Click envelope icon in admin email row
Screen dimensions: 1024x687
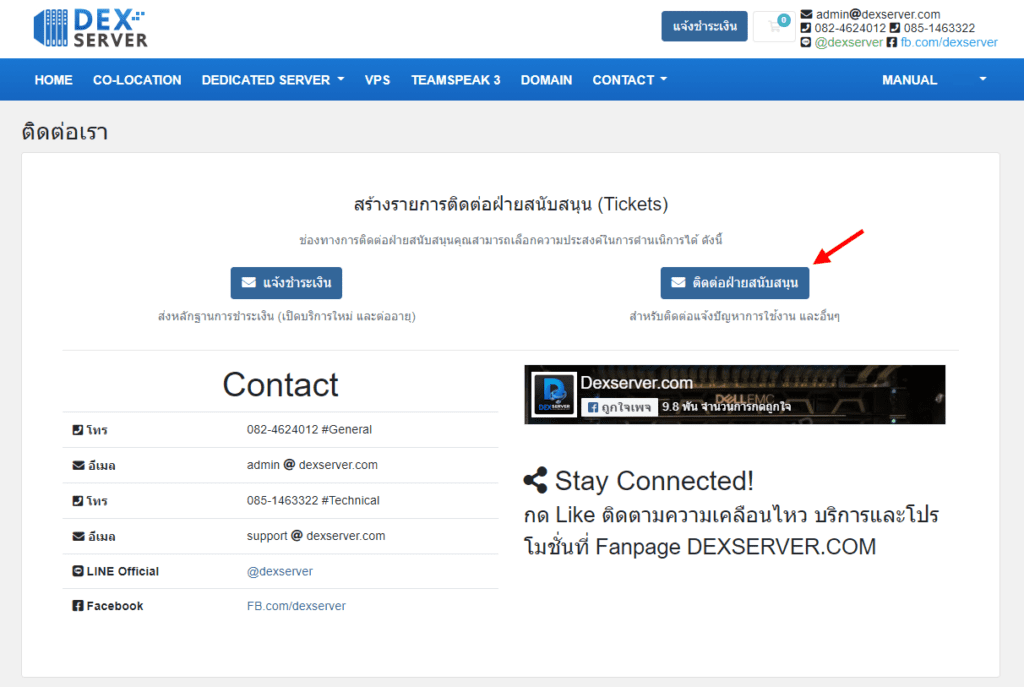[78, 465]
